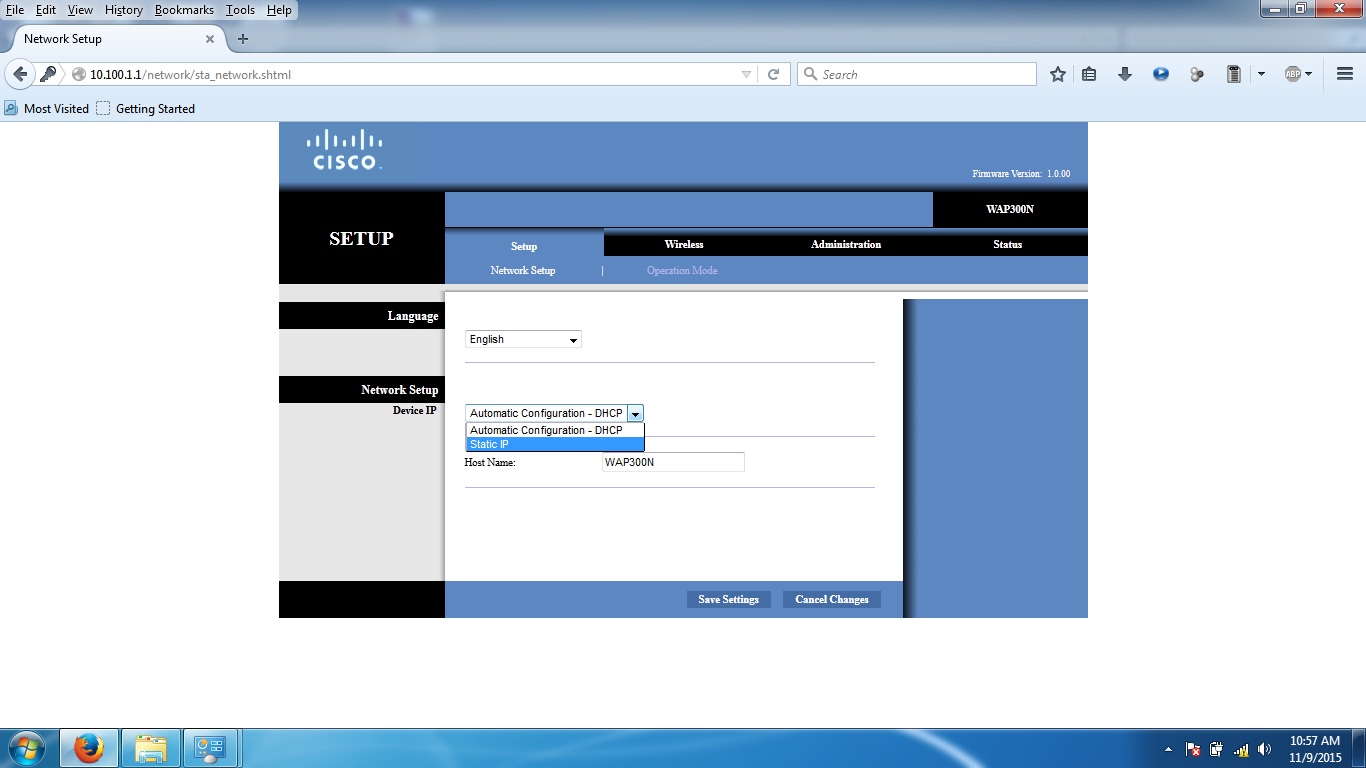Open the Bookmarks menu
The height and width of the screenshot is (768, 1366).
pyautogui.click(x=184, y=10)
